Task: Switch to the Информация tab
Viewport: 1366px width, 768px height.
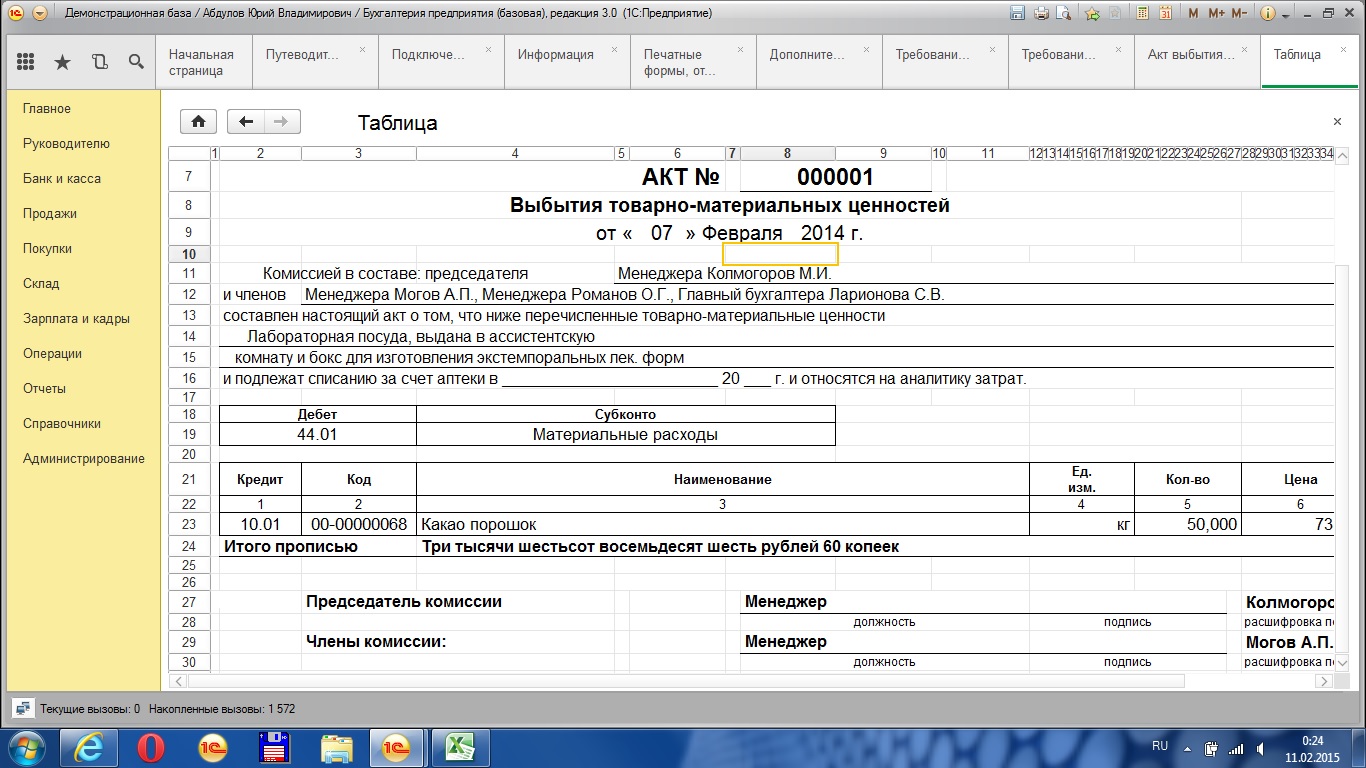Action: (568, 62)
